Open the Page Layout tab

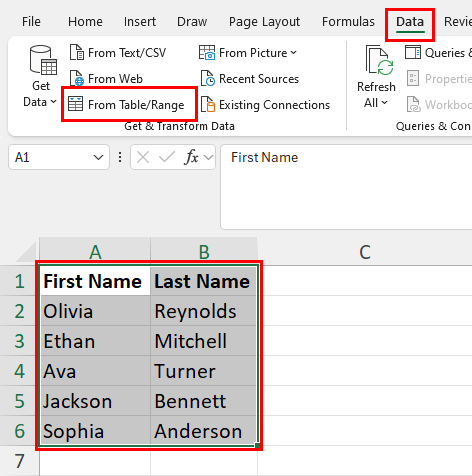point(264,22)
